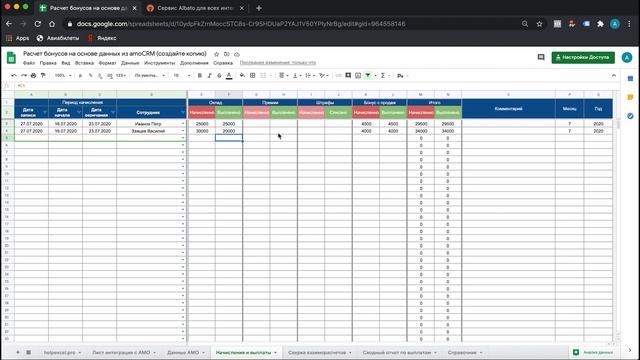Switch to the Справочник sheet tab
The height and width of the screenshot is (360, 640).
pyautogui.click(x=462, y=352)
